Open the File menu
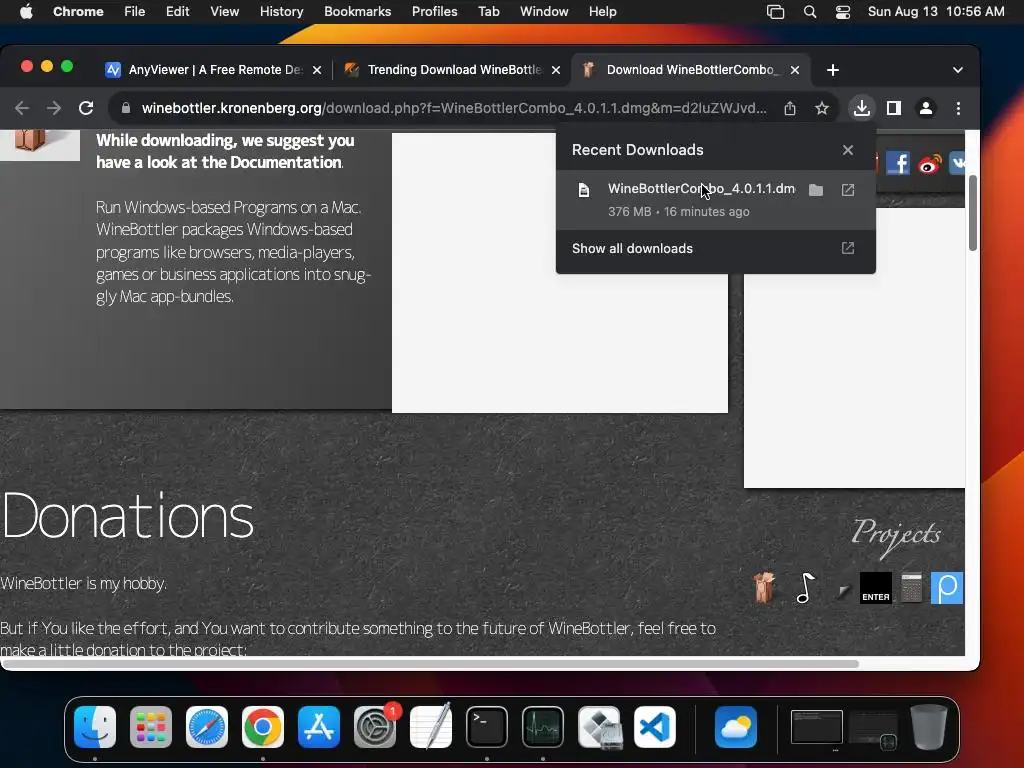 pos(135,12)
